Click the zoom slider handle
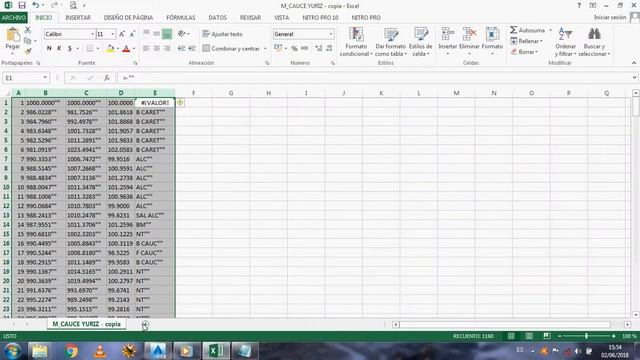The width and height of the screenshot is (640, 360). [x=586, y=336]
